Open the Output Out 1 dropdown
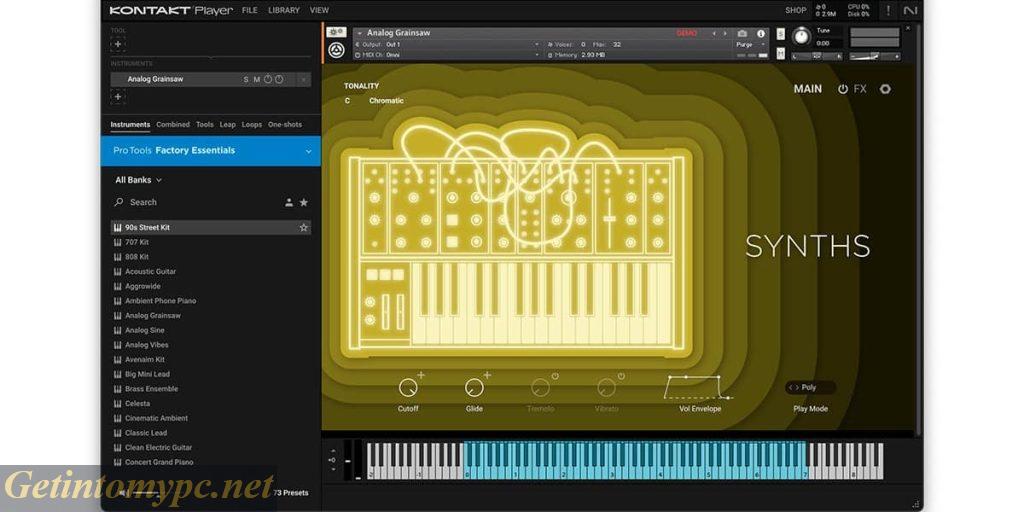The width and height of the screenshot is (1024, 512). (447, 44)
